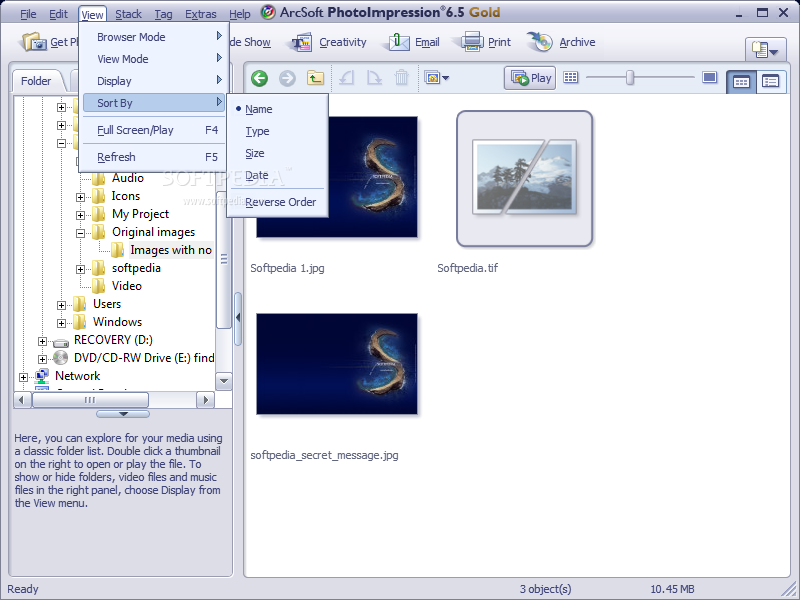
Task: Open the Display submenu
Action: coord(154,81)
